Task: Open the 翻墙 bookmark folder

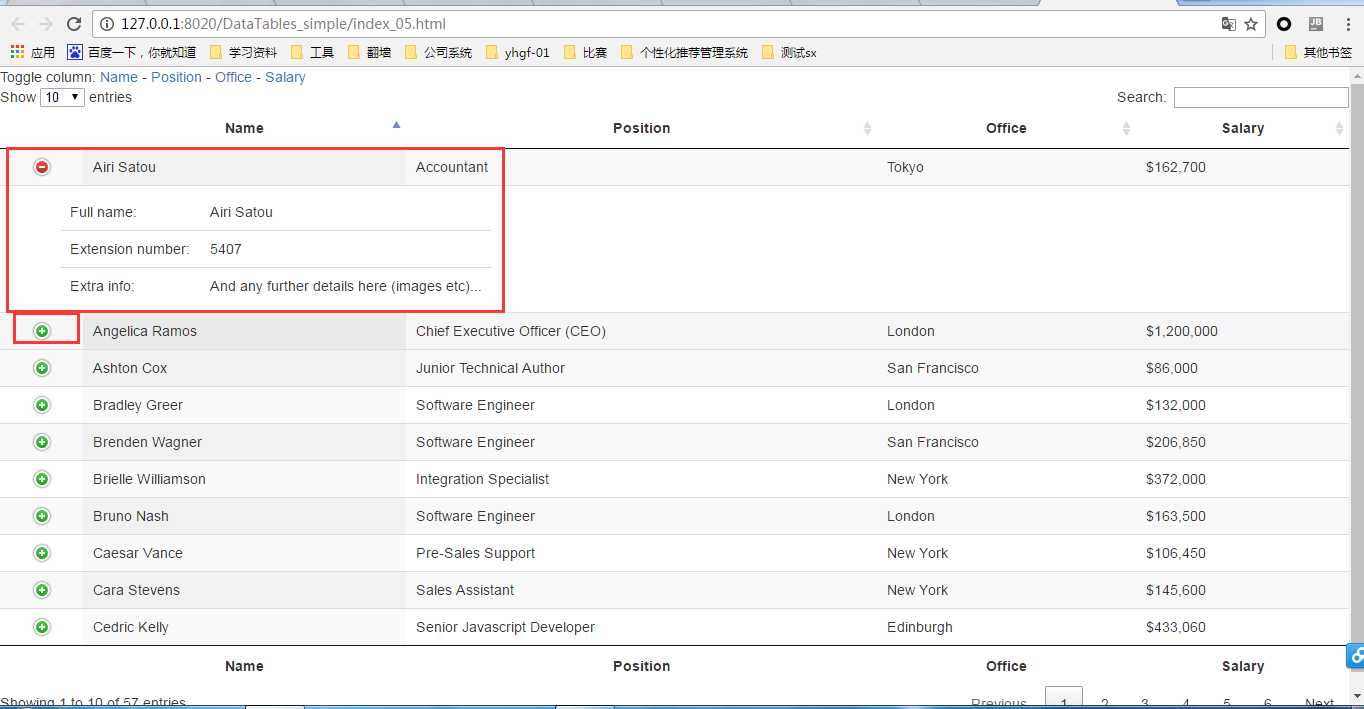Action: (369, 52)
